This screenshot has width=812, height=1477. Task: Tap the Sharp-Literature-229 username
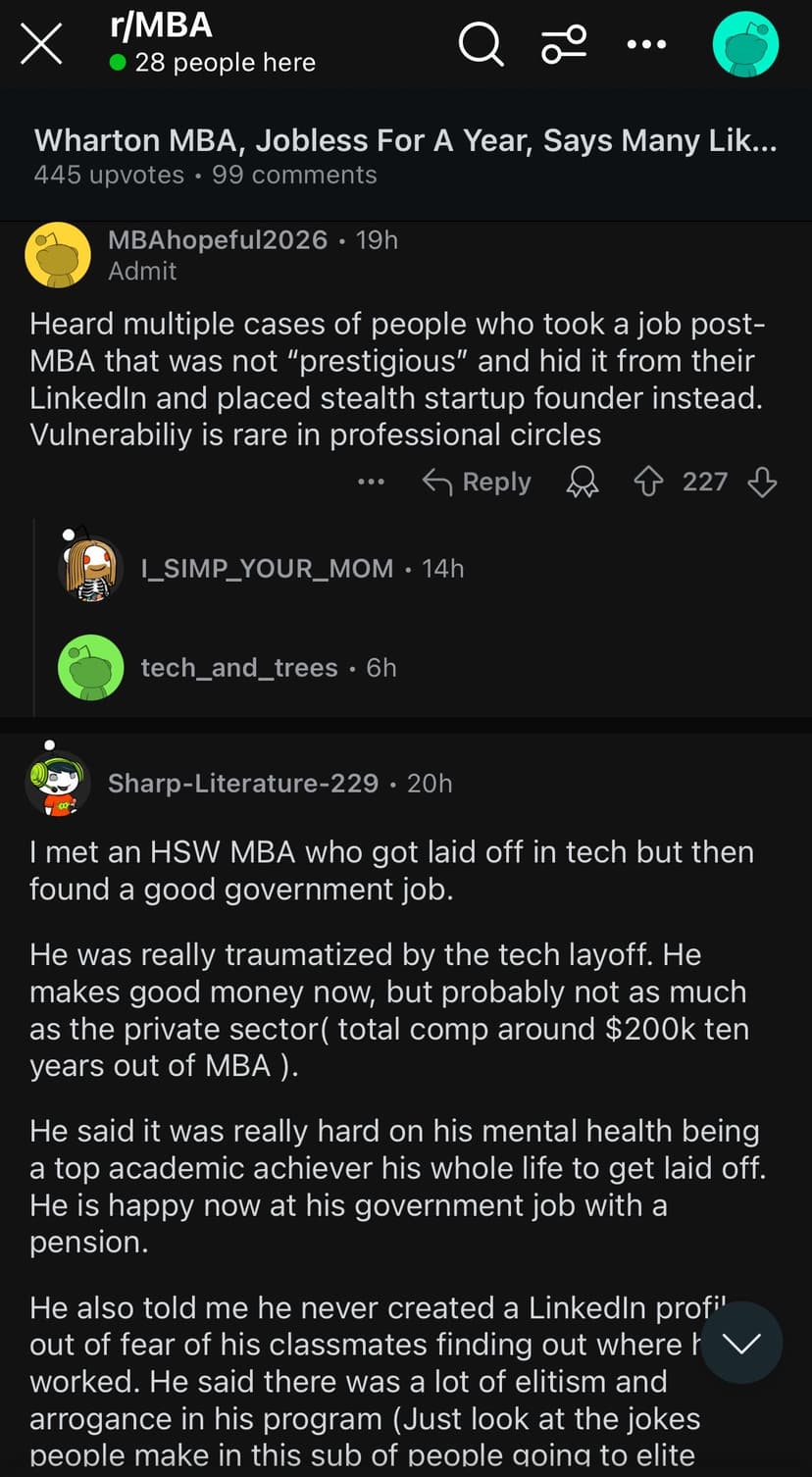pos(243,783)
